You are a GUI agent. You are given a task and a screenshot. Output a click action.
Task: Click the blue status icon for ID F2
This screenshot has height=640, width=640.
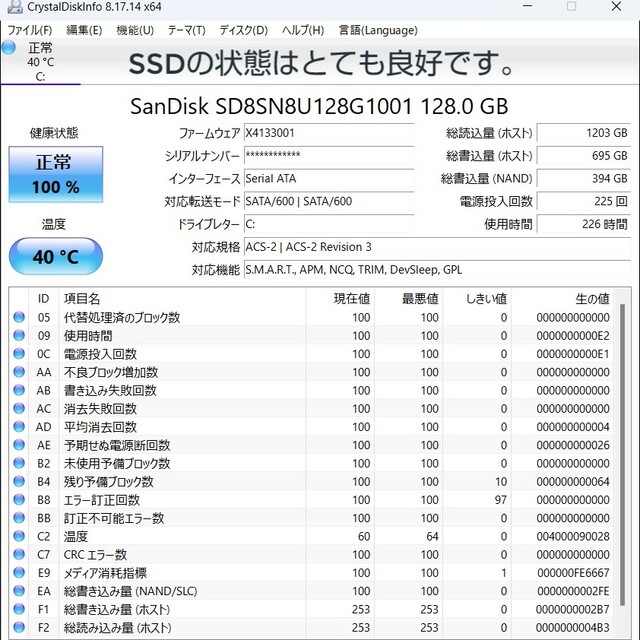(19, 627)
